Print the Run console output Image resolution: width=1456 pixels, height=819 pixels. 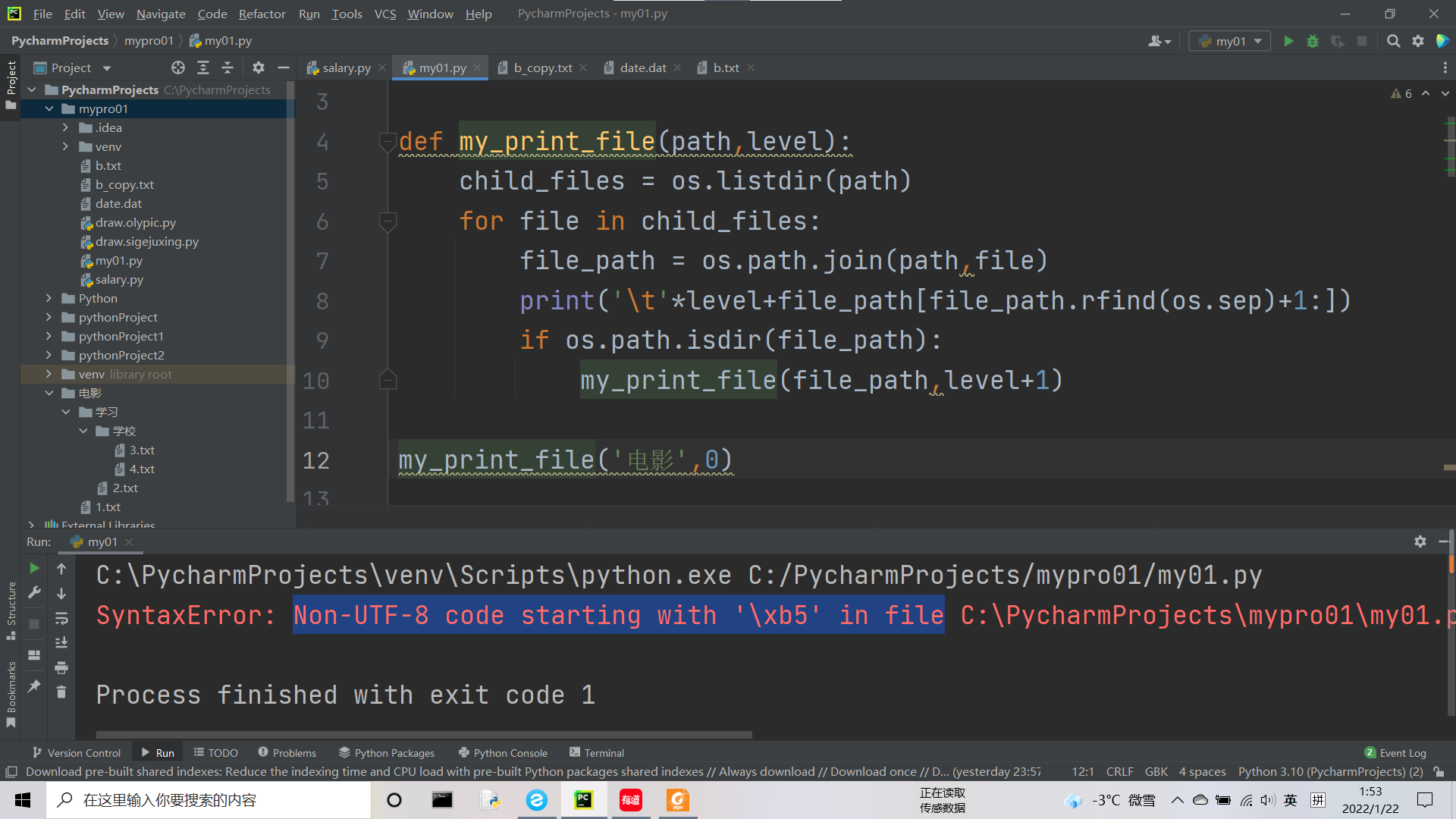tap(61, 667)
